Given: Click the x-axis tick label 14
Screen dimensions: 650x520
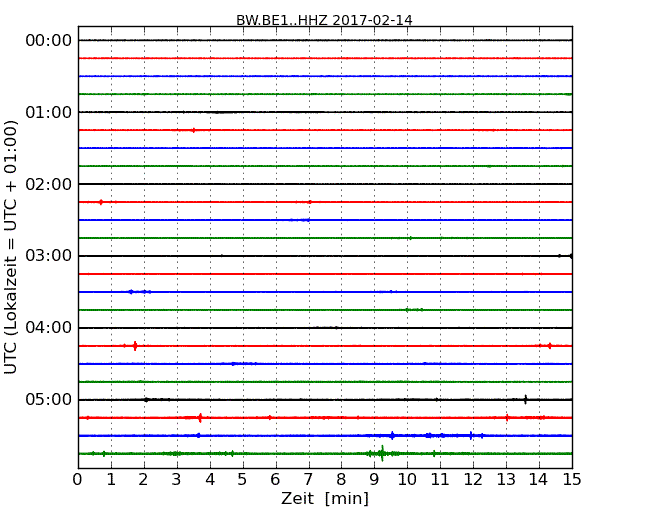Looking at the screenshot, I should pos(539,479).
